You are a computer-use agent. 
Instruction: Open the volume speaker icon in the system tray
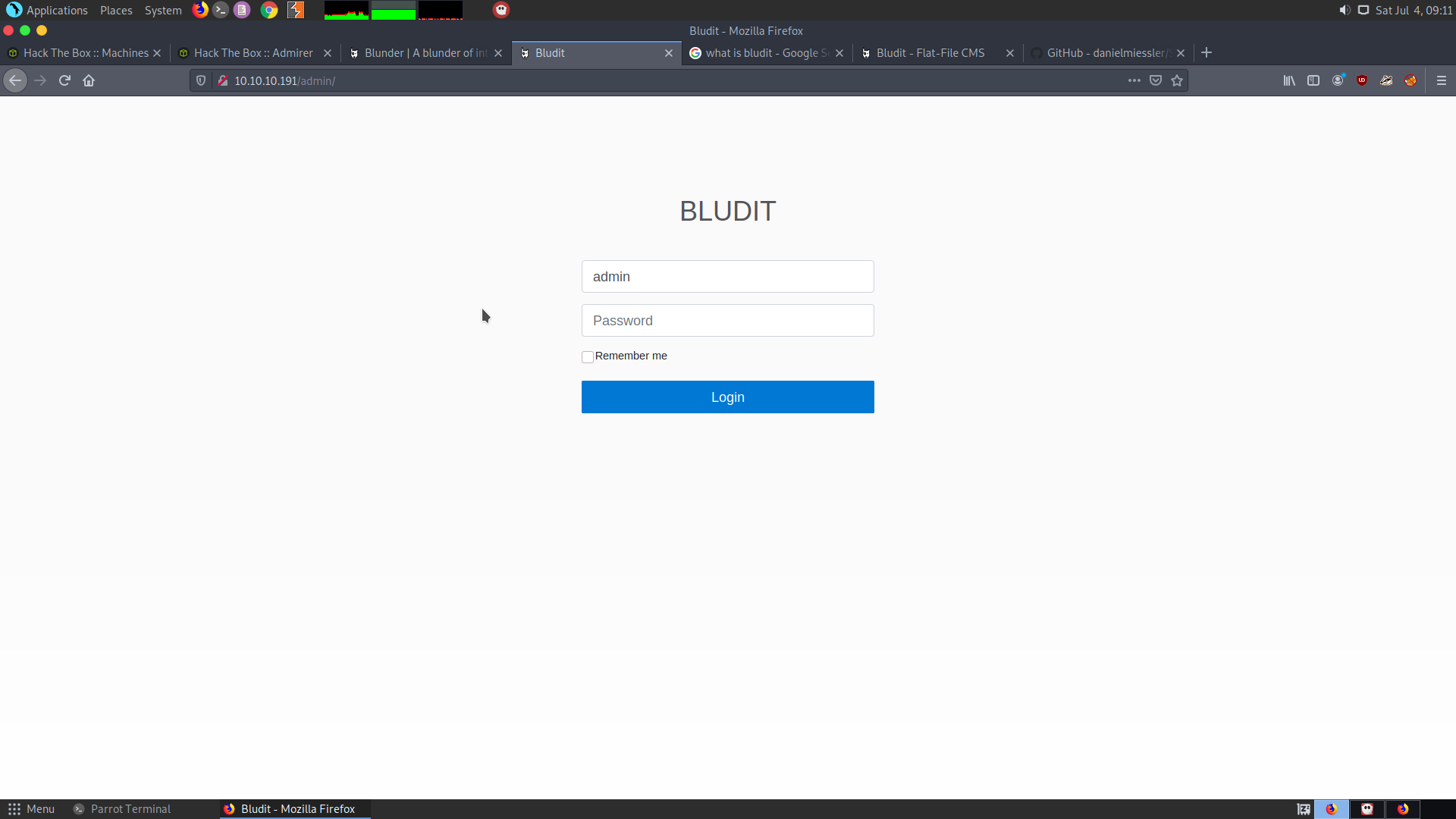coord(1345,10)
